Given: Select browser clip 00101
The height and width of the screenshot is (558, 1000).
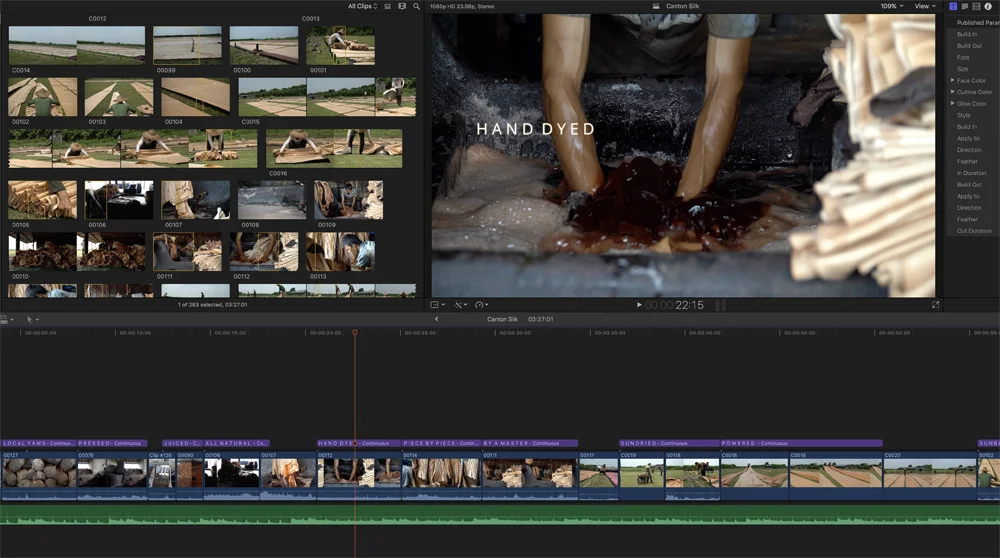Looking at the screenshot, I should (x=341, y=45).
